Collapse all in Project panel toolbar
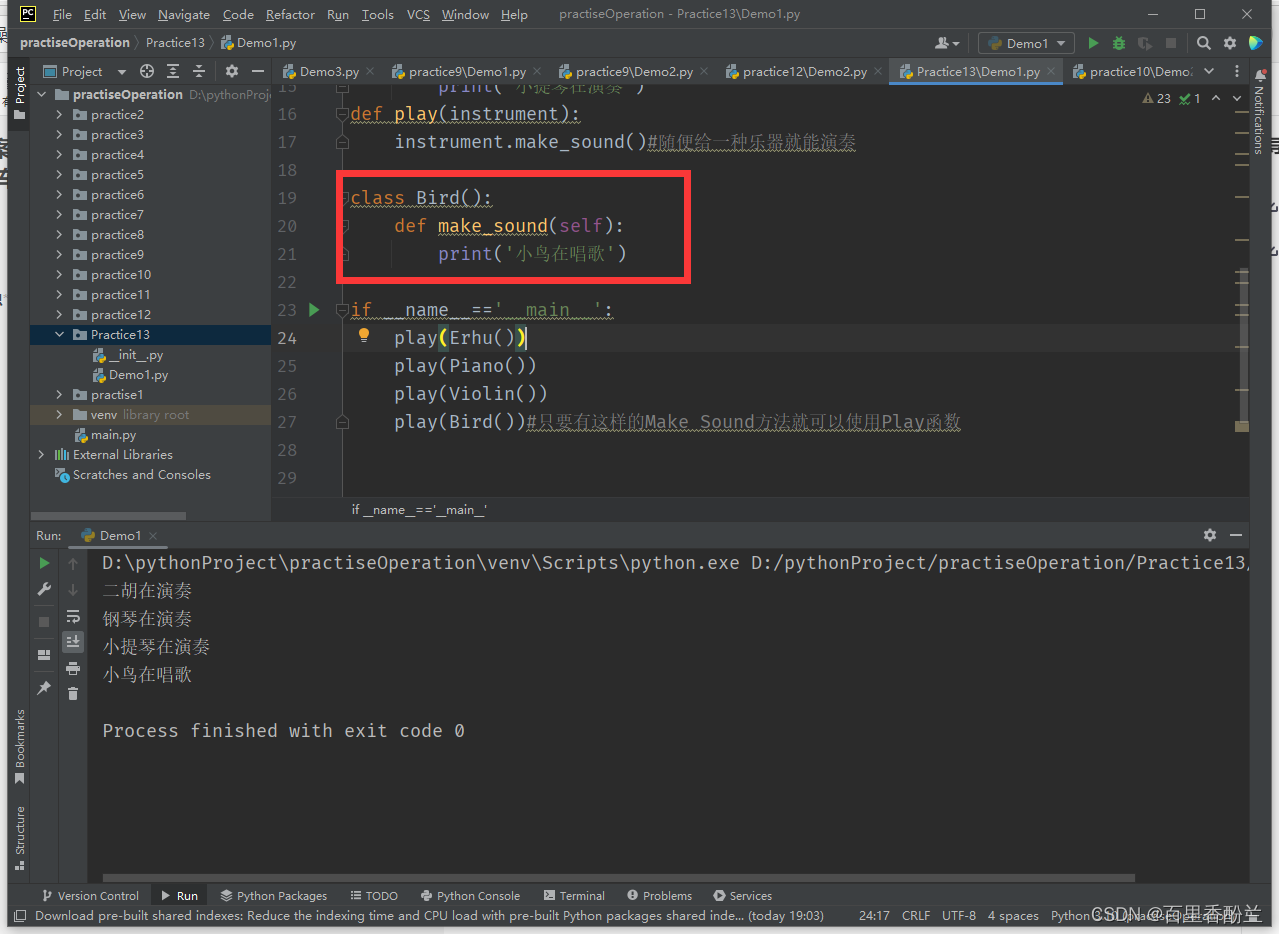This screenshot has width=1279, height=934. (199, 71)
